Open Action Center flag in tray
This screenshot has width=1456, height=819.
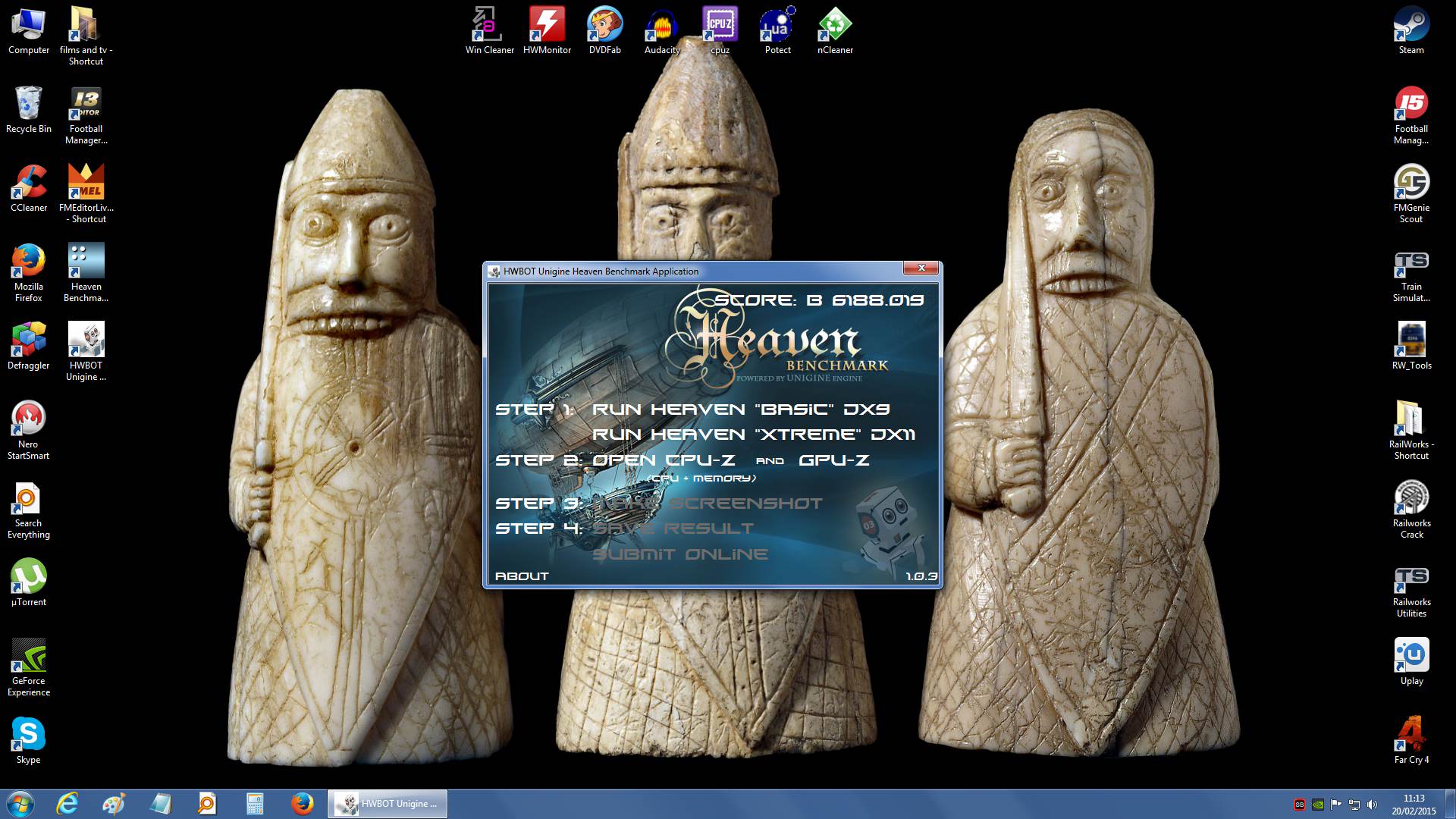[x=1335, y=805]
